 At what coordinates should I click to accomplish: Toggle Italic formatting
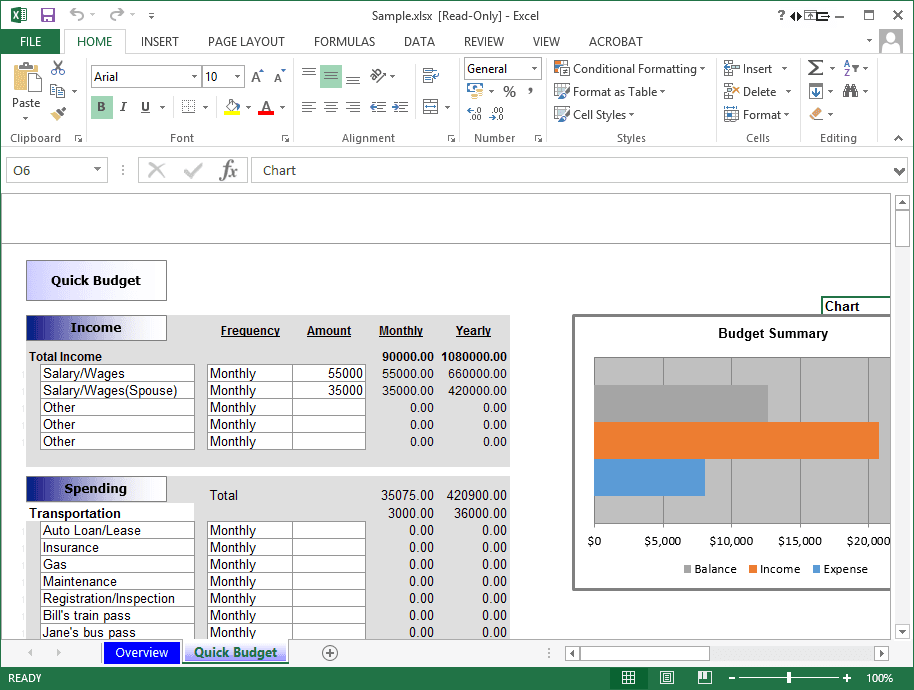click(123, 107)
